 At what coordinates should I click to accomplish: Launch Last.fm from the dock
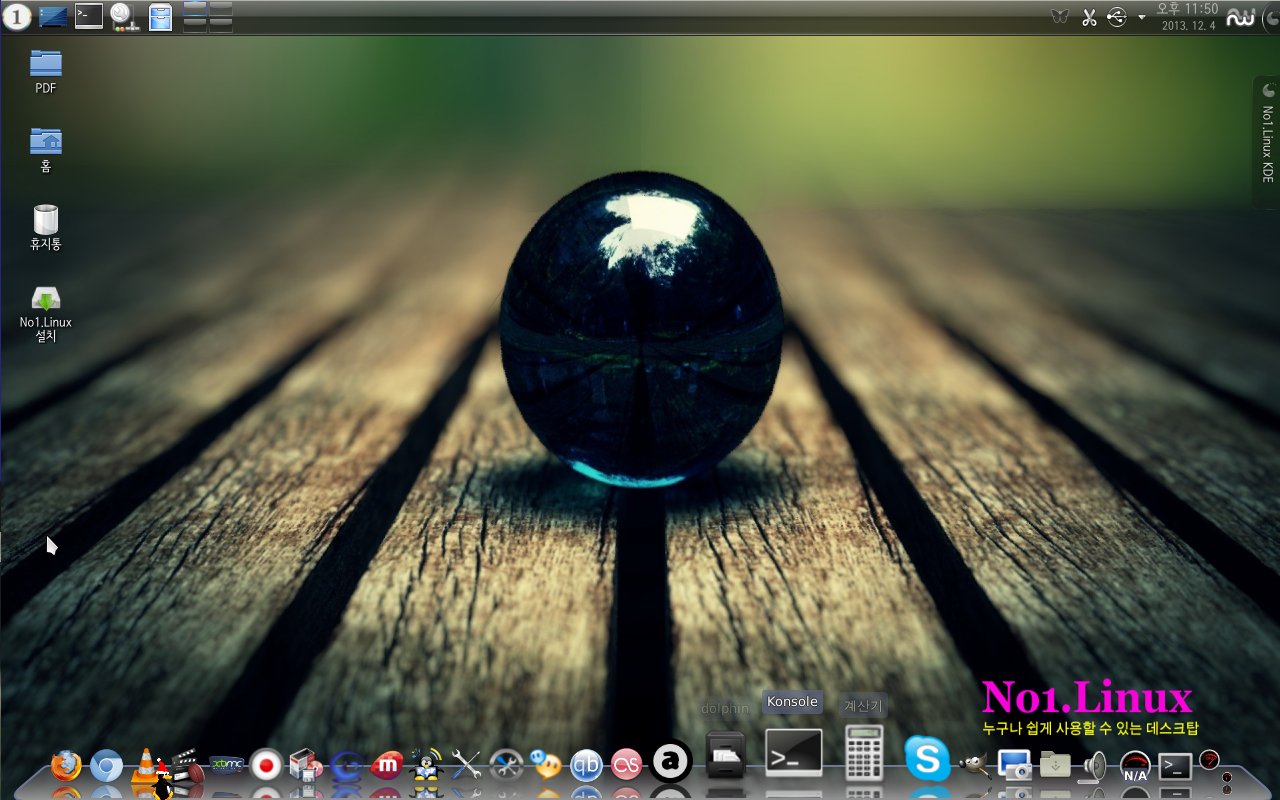point(626,766)
